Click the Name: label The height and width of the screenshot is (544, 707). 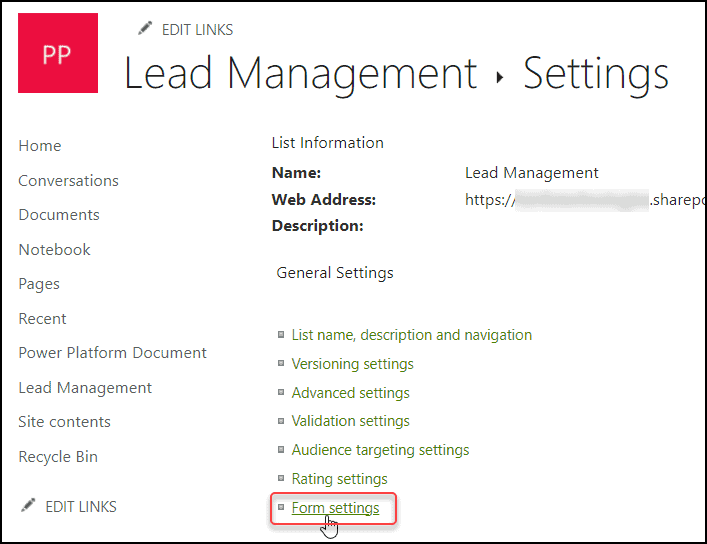point(296,173)
